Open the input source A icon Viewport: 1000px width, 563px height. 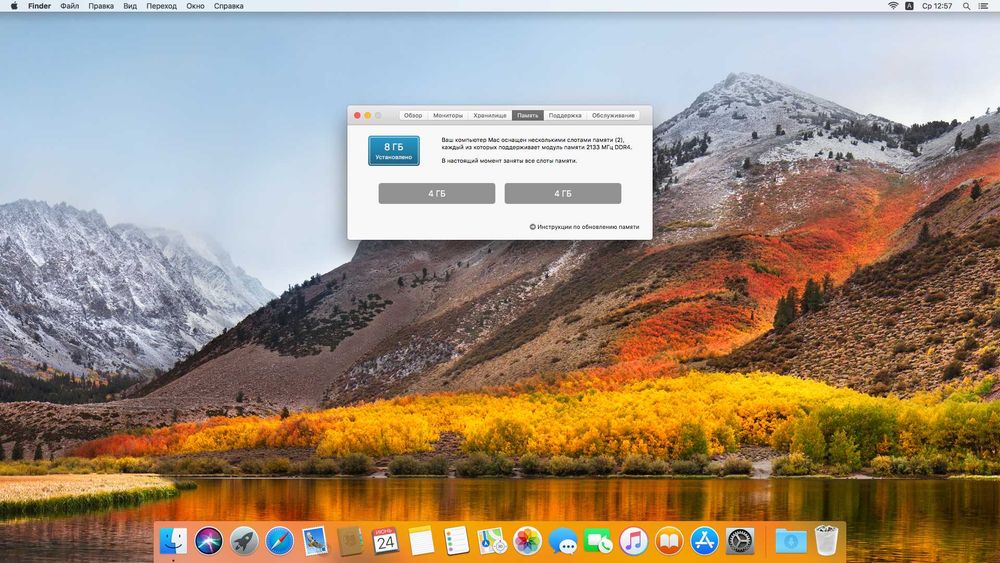(x=909, y=6)
